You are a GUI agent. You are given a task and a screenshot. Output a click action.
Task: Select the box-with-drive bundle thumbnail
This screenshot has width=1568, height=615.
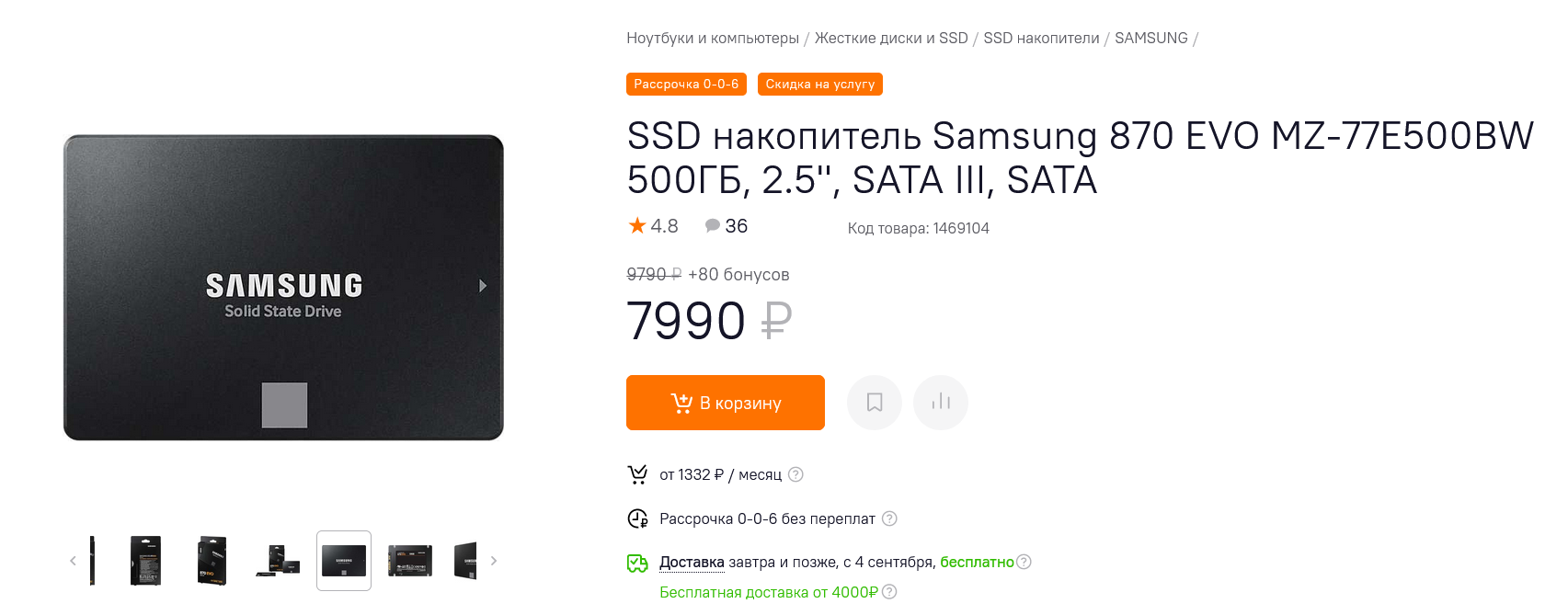pos(278,561)
